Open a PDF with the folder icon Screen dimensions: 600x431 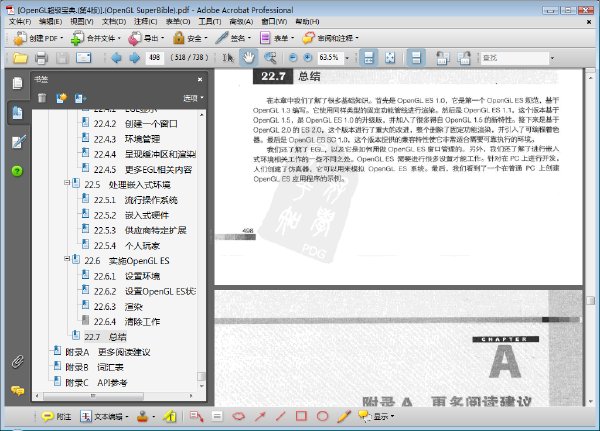pyautogui.click(x=20, y=58)
